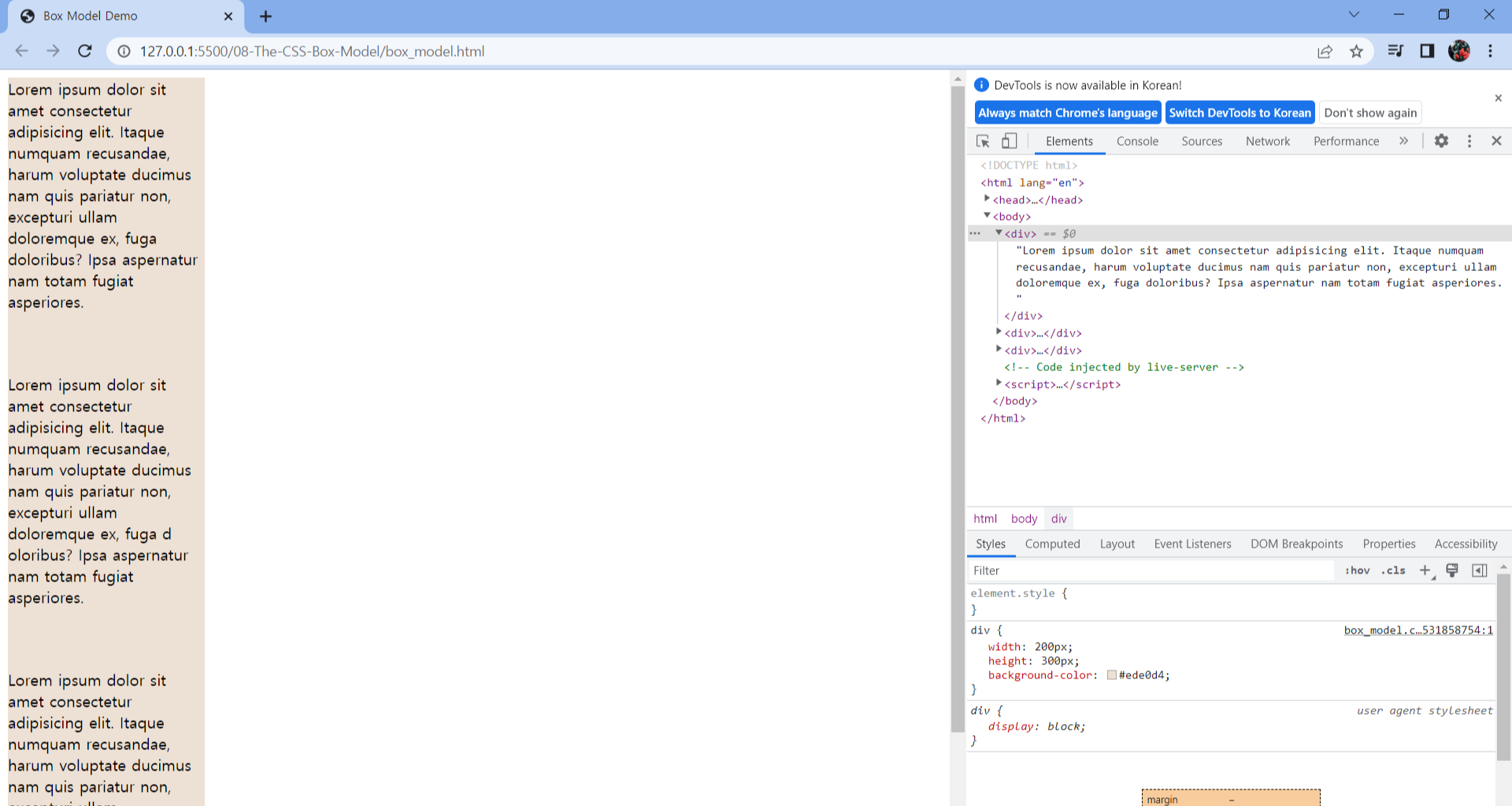1512x806 pixels.
Task: Collapse the selected div node
Action: 999,233
